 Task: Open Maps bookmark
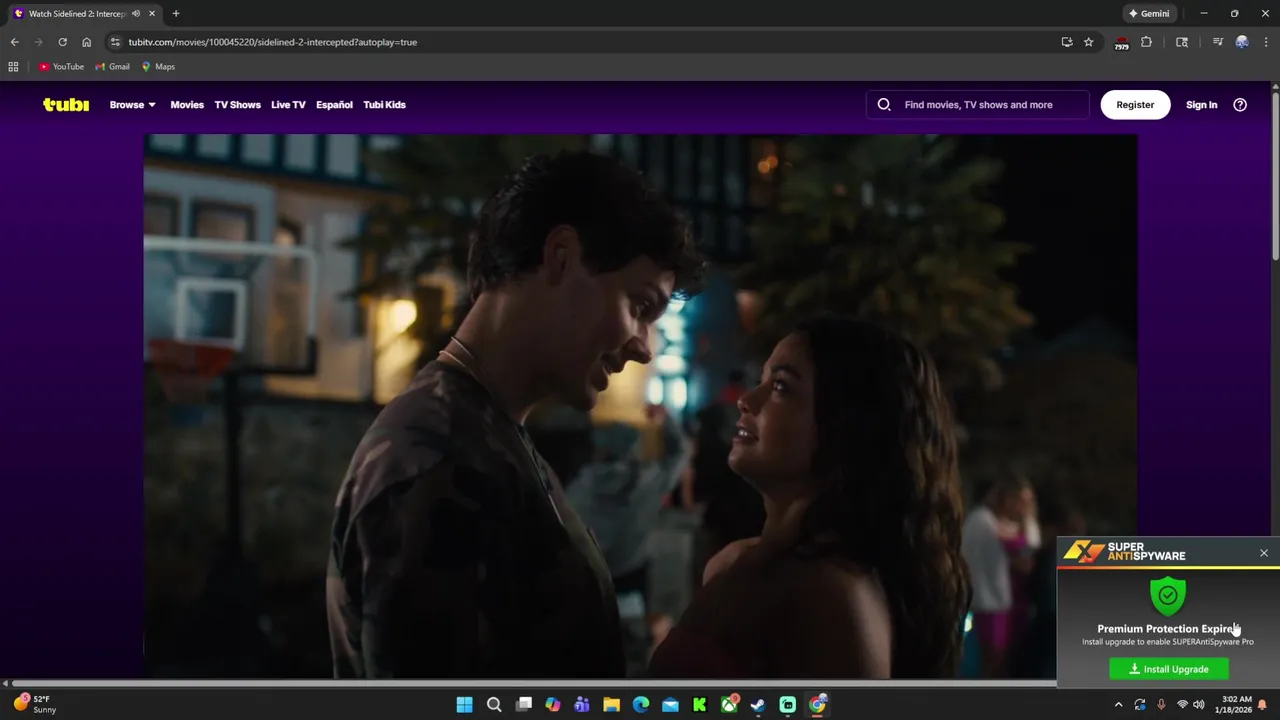[x=158, y=67]
